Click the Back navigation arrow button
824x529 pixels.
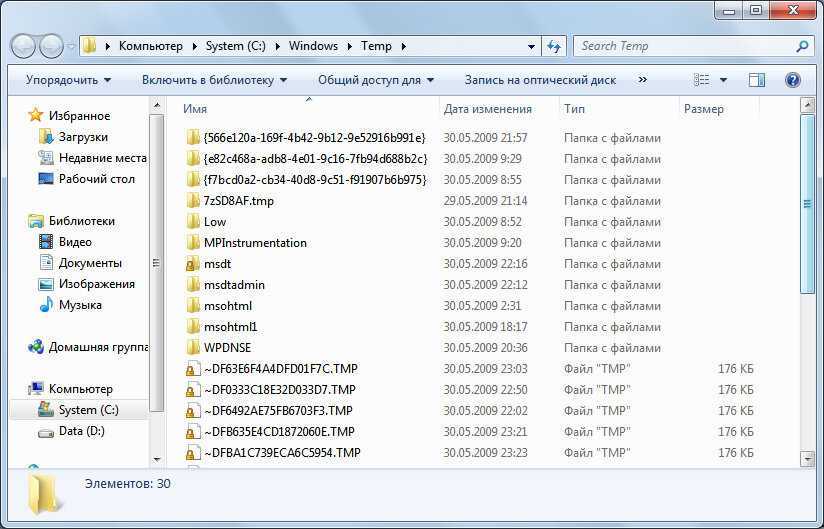pos(23,47)
